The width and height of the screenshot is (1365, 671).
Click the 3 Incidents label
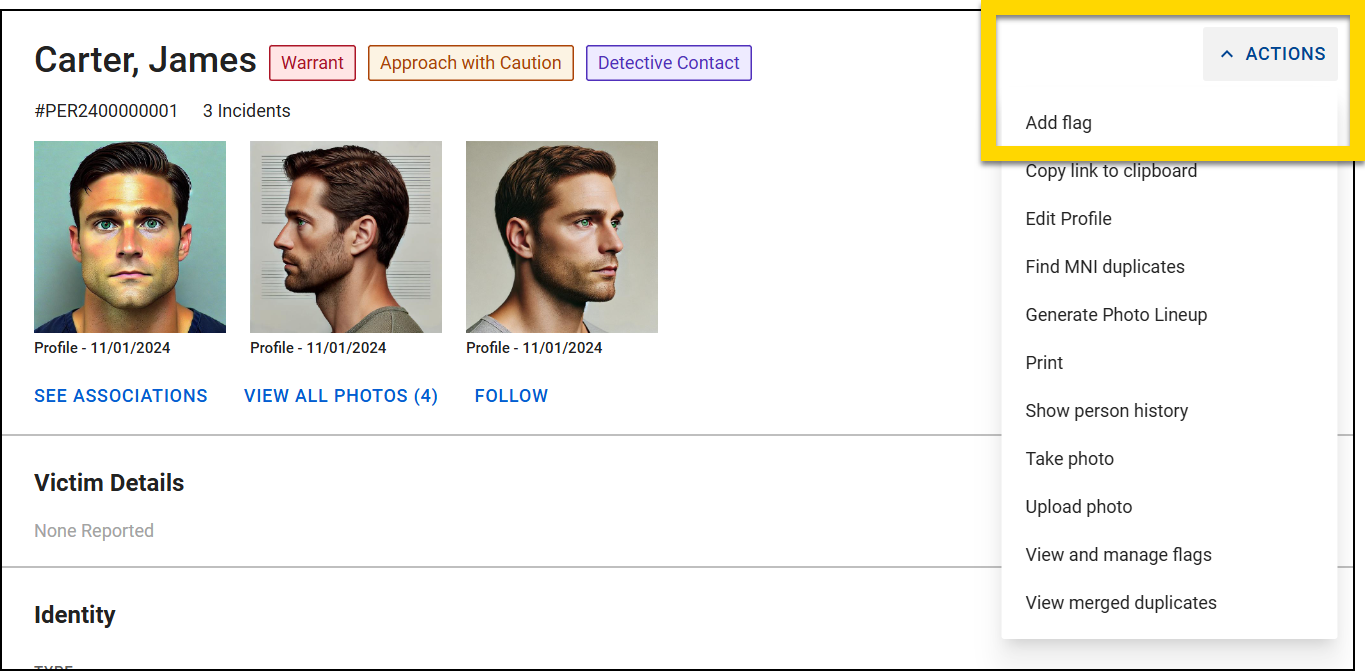[246, 110]
